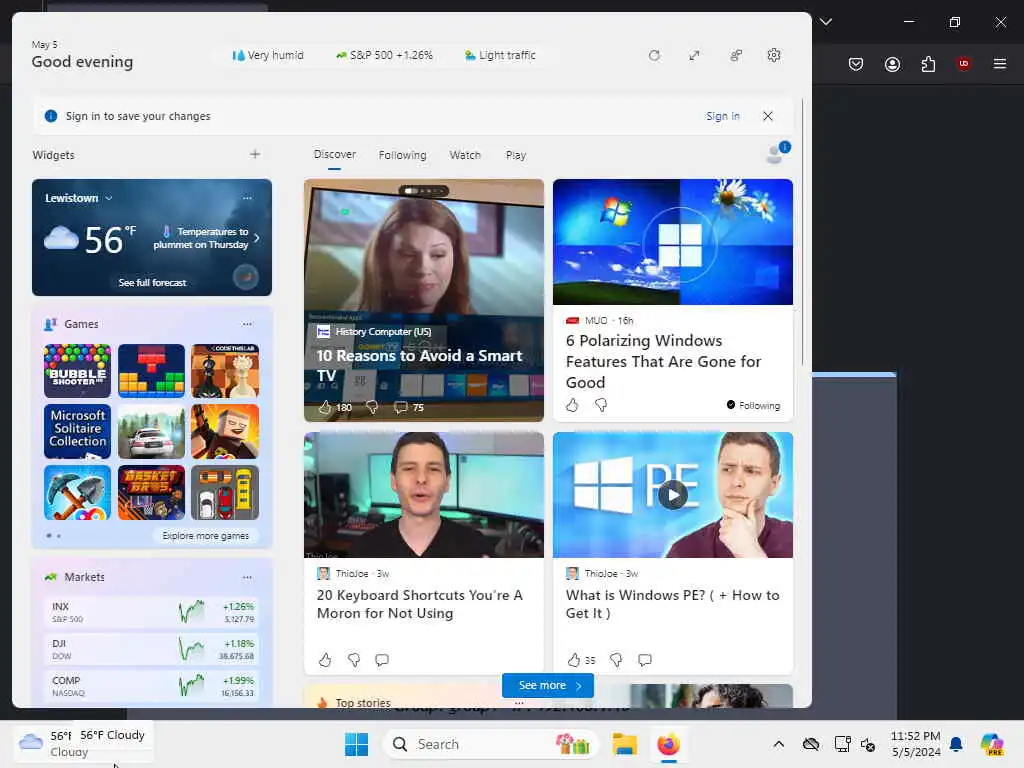Click Explore more games button

(x=206, y=536)
